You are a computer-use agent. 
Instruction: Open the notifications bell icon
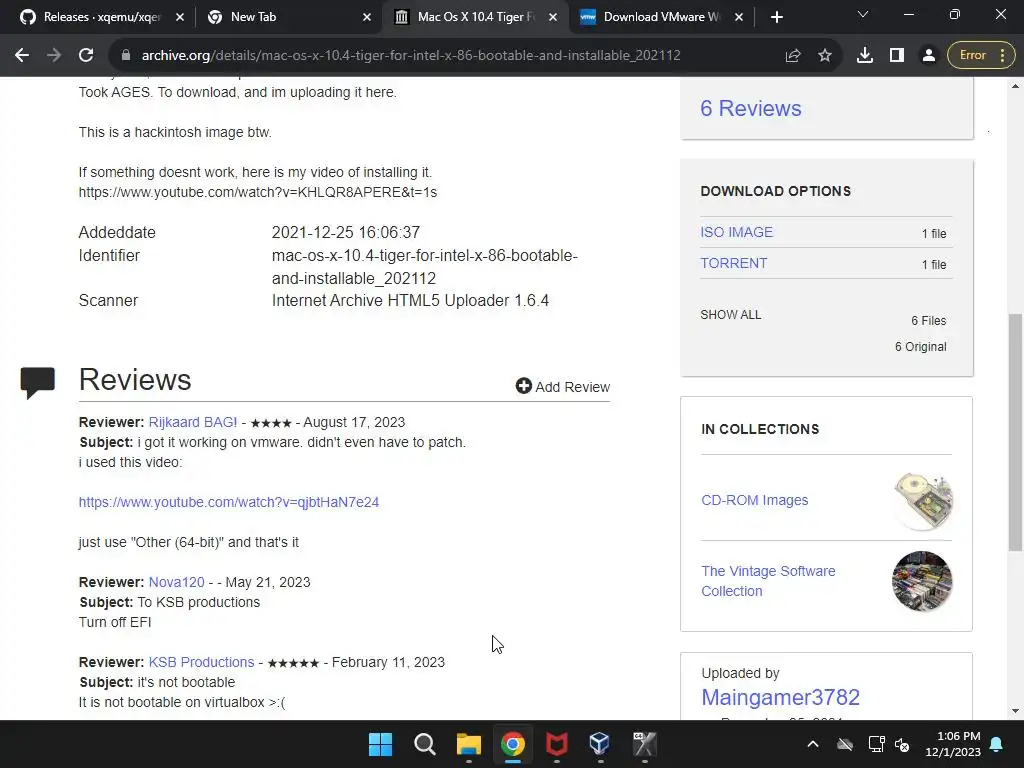(x=997, y=744)
